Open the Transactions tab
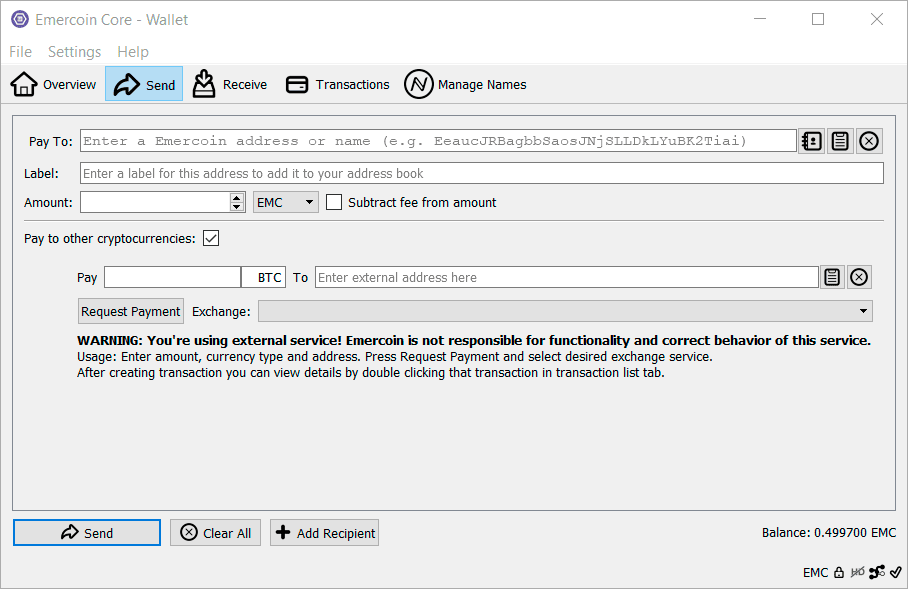908x589 pixels. pyautogui.click(x=338, y=85)
